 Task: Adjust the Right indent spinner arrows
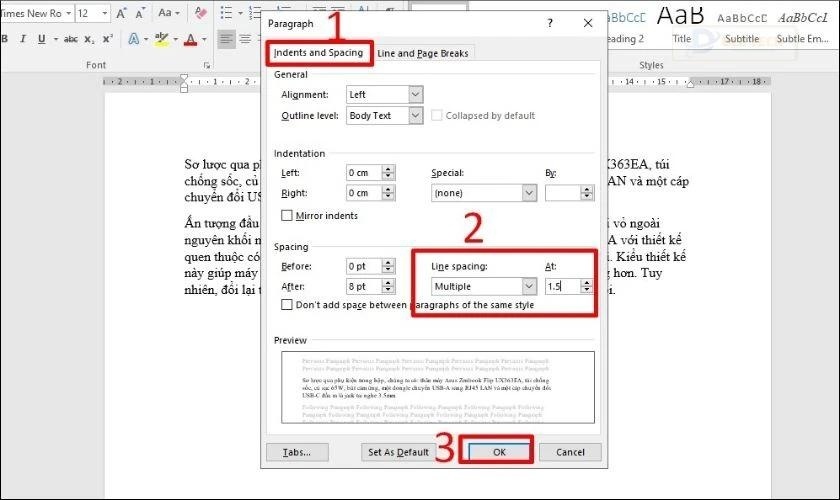pos(388,193)
